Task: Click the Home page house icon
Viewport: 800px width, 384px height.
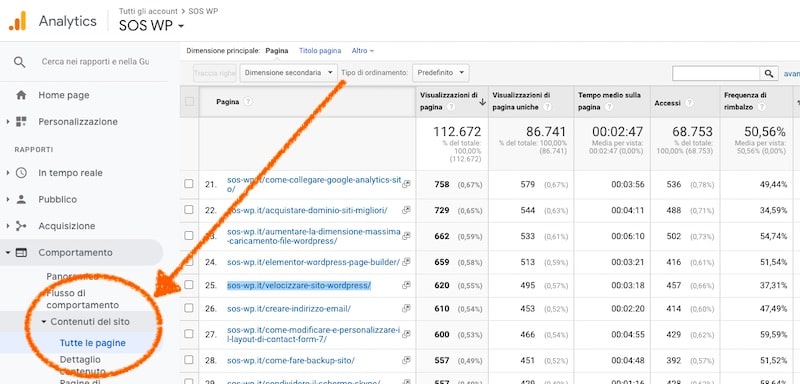Action: (x=21, y=95)
